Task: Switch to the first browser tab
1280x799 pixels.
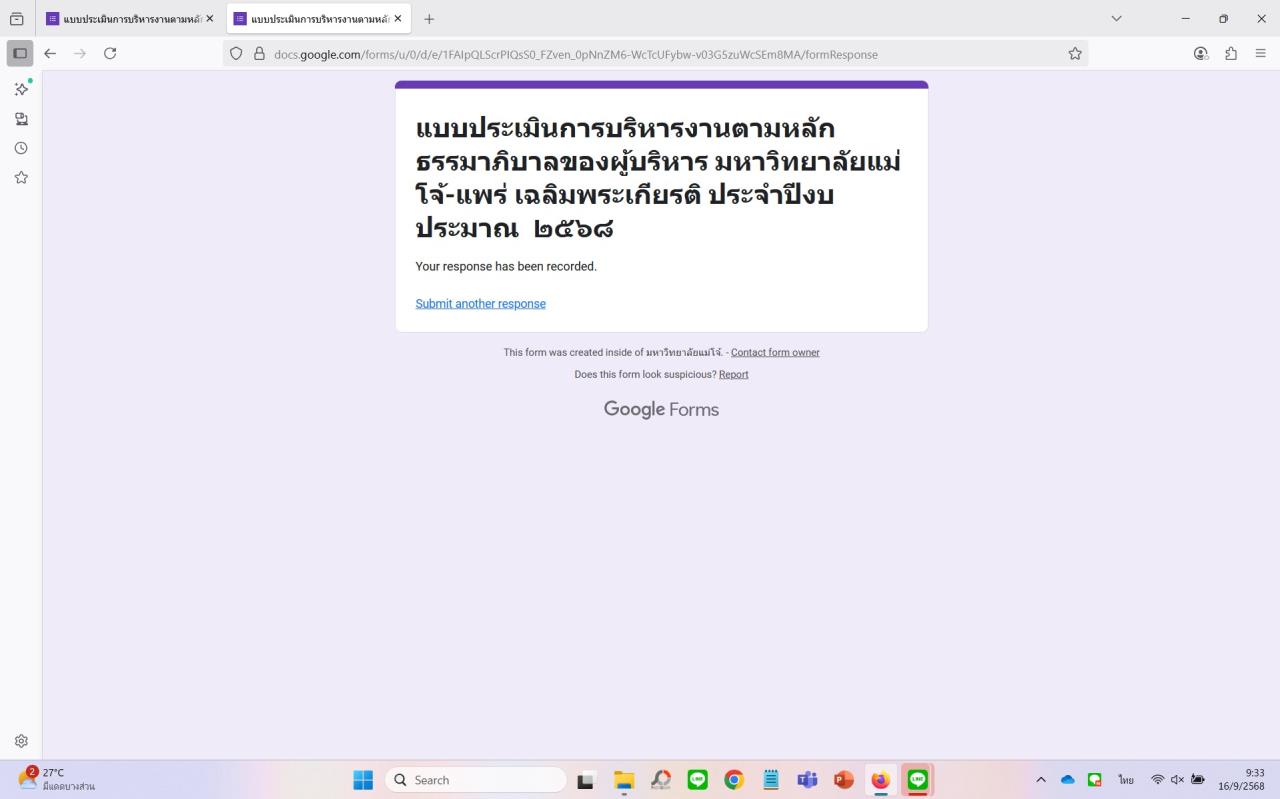Action: (123, 19)
